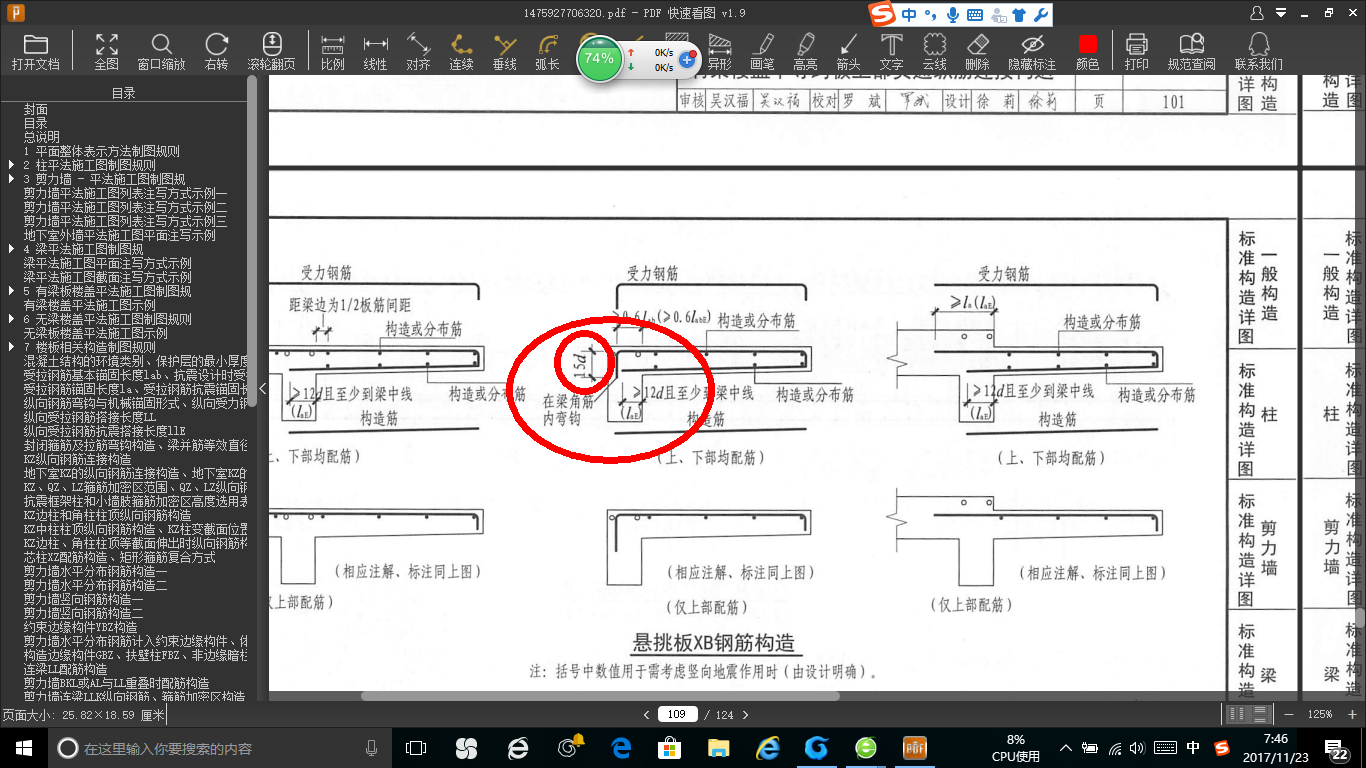Screen dimensions: 1366x768
Task: Expand tree item 3 剪力墙 平法施工图制图规
Action: pyautogui.click(x=11, y=179)
